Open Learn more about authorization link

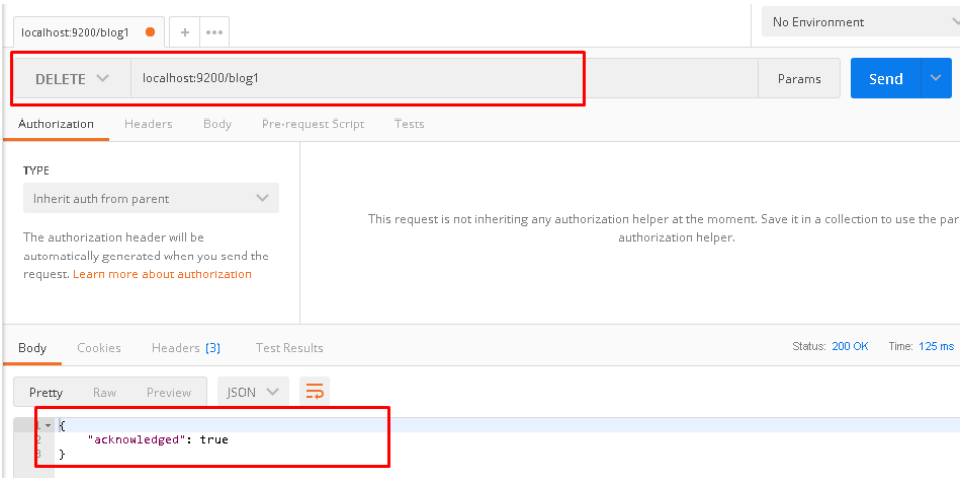click(162, 274)
